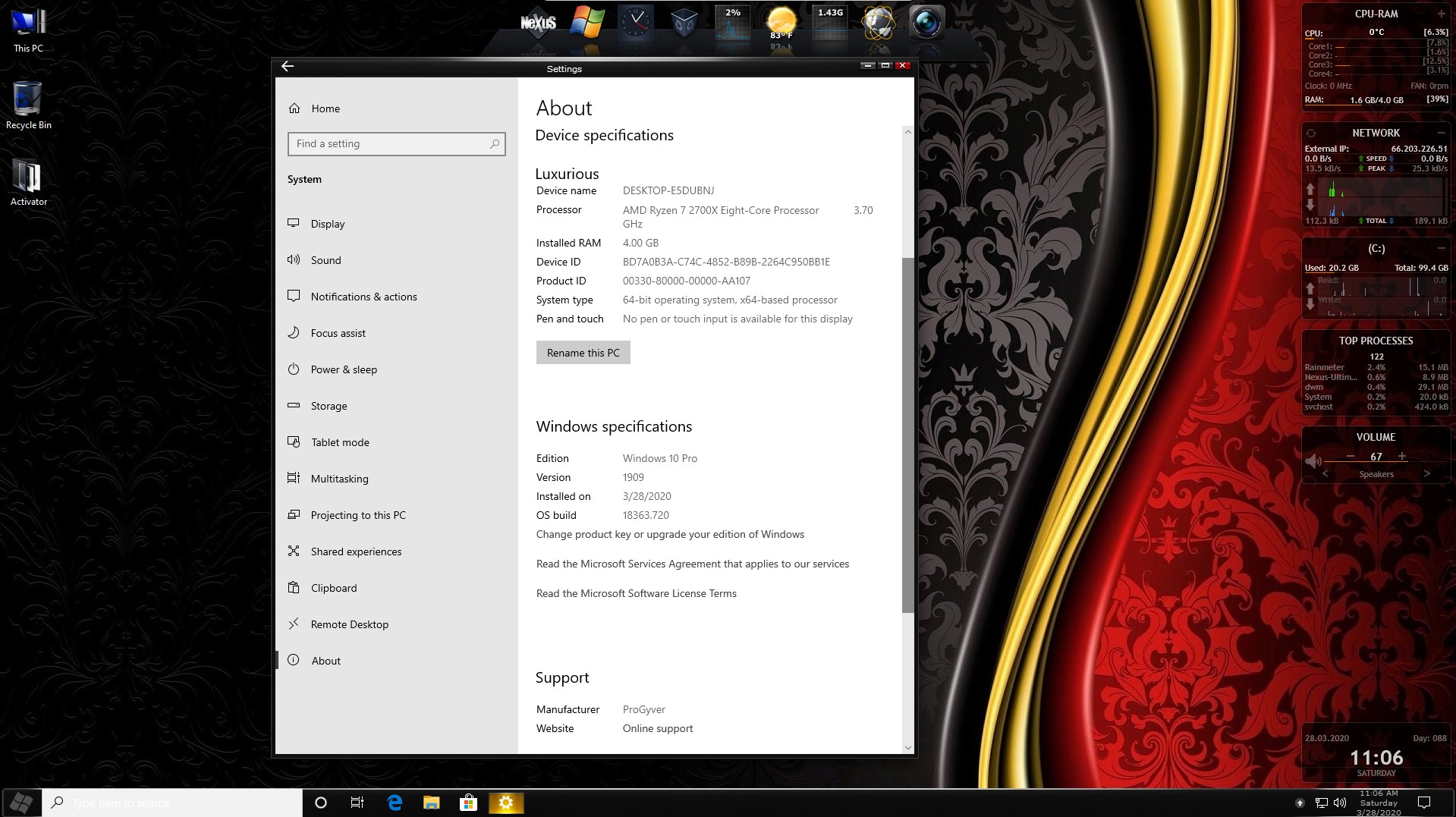Switch to next audio device arrow

click(x=1427, y=473)
